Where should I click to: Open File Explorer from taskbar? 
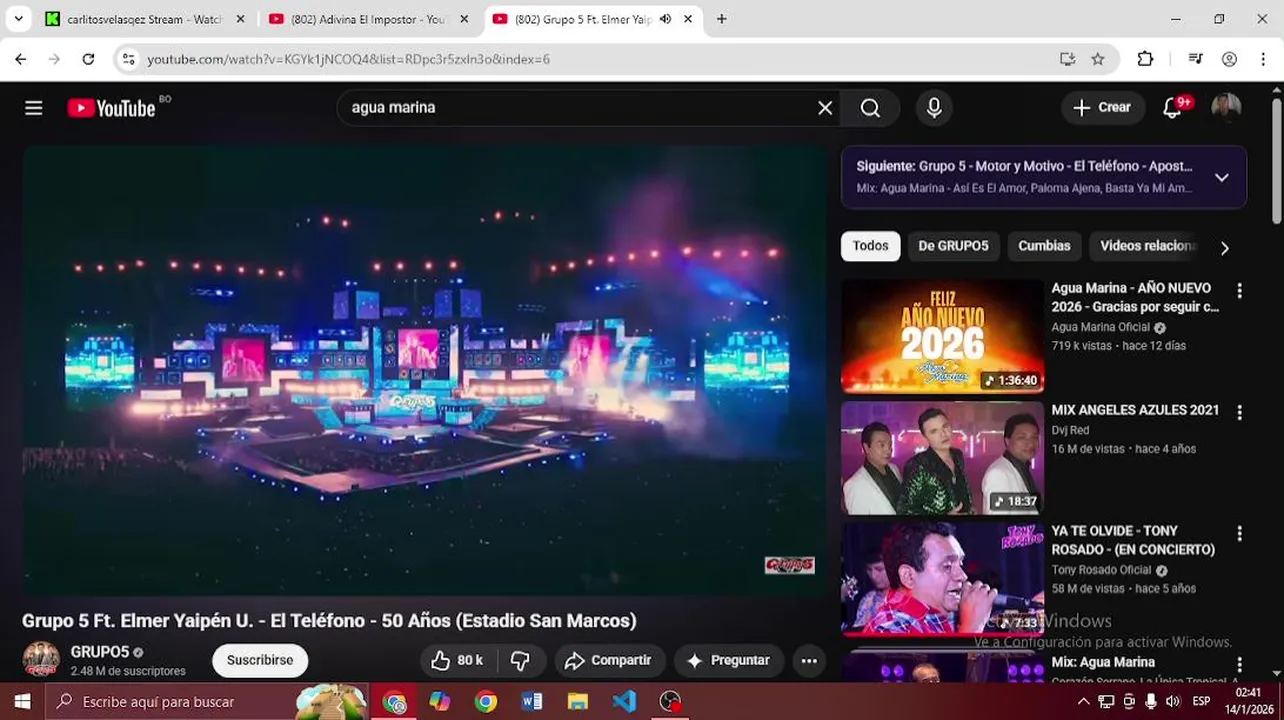(578, 702)
